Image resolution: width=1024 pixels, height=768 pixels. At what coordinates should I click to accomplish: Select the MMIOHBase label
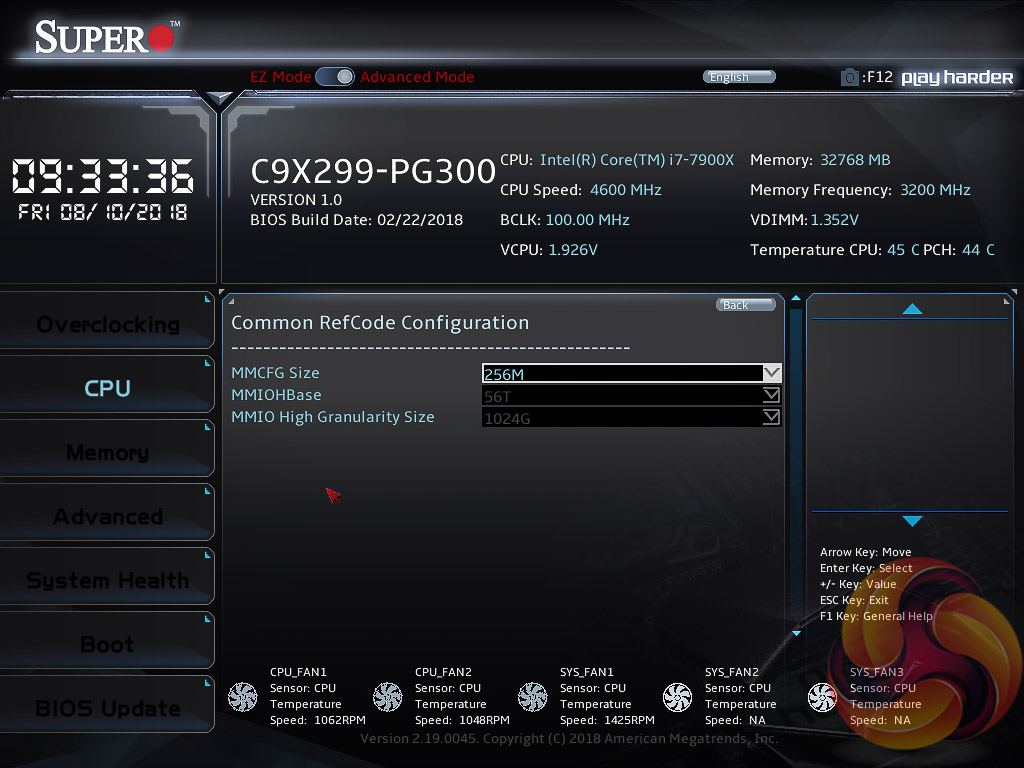pos(276,395)
